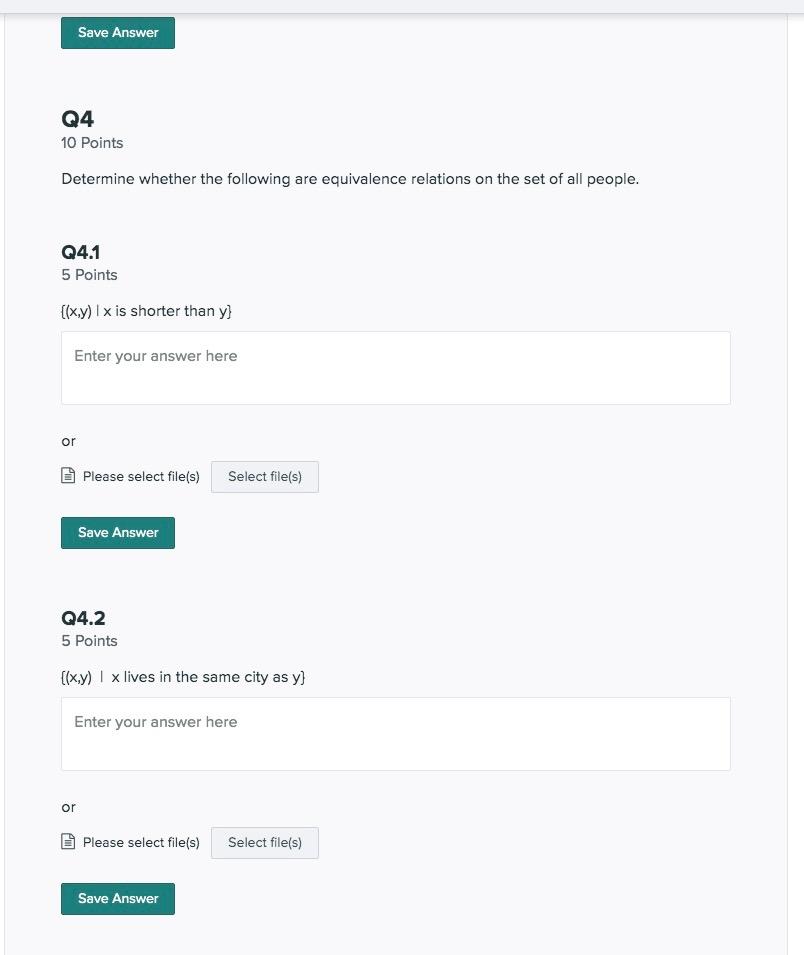Click the Q4.1 "Please select file(s)" label

pyautogui.click(x=141, y=476)
